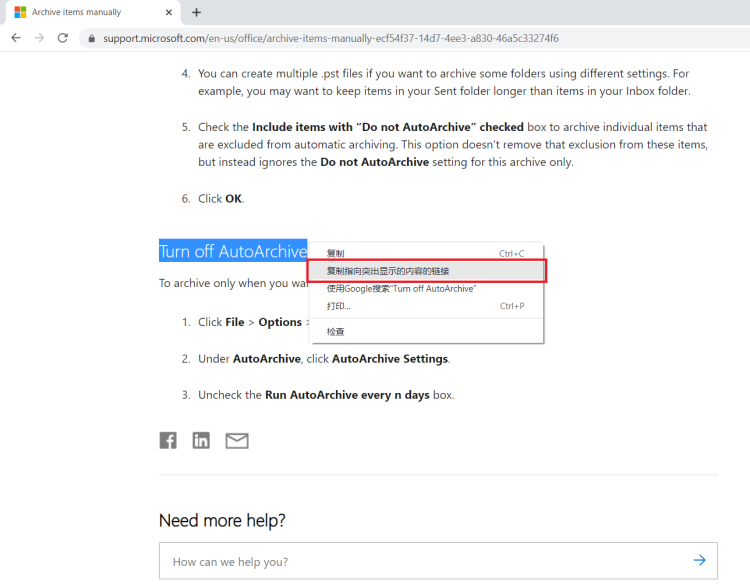Reload the page with the refresh icon

(63, 38)
